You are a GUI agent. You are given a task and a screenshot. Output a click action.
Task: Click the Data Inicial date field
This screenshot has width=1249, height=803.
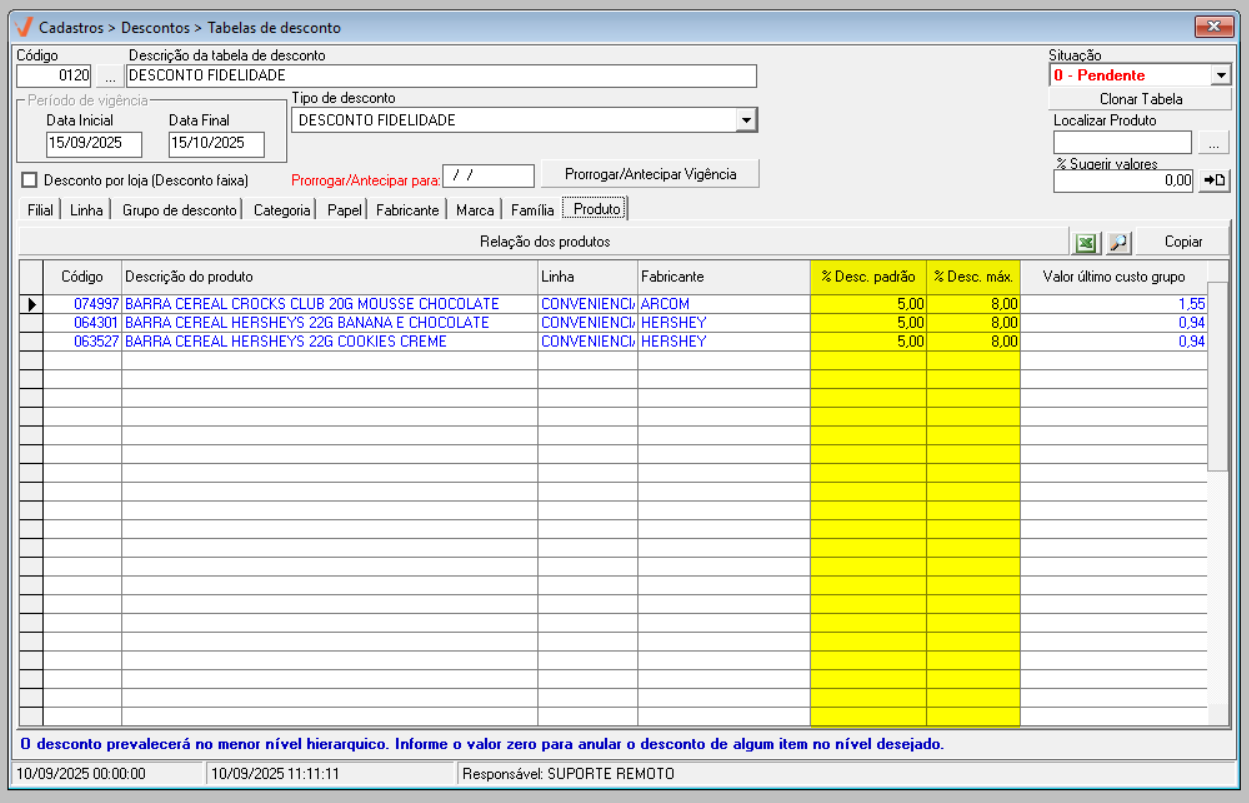[94, 143]
